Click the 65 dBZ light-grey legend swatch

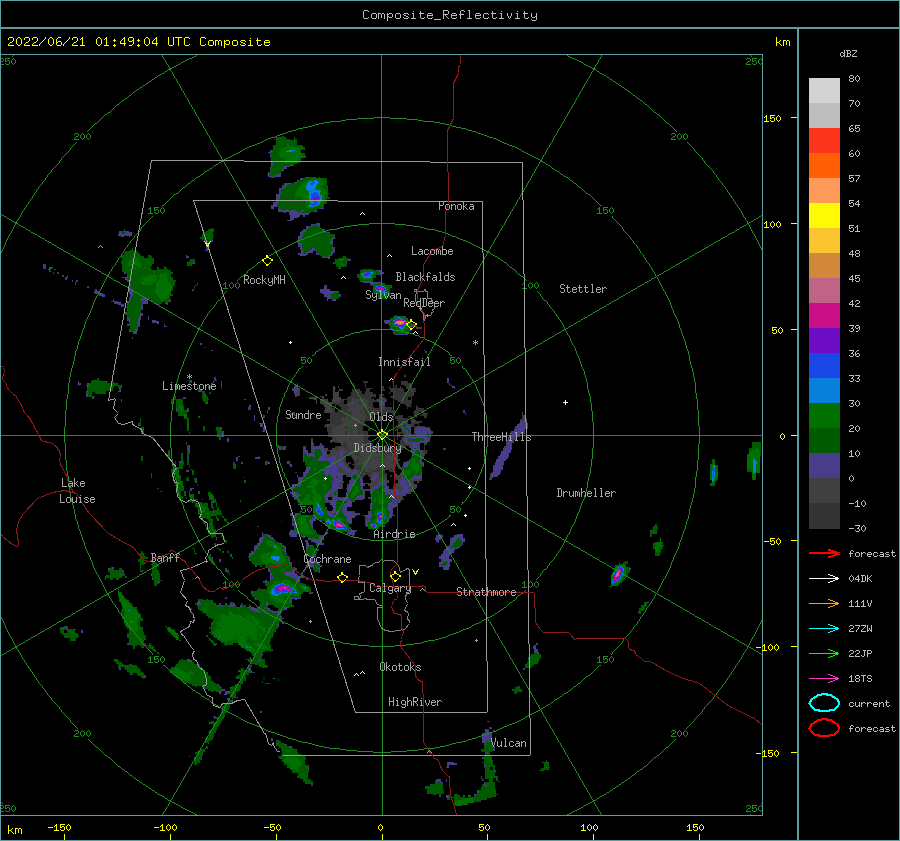point(824,115)
